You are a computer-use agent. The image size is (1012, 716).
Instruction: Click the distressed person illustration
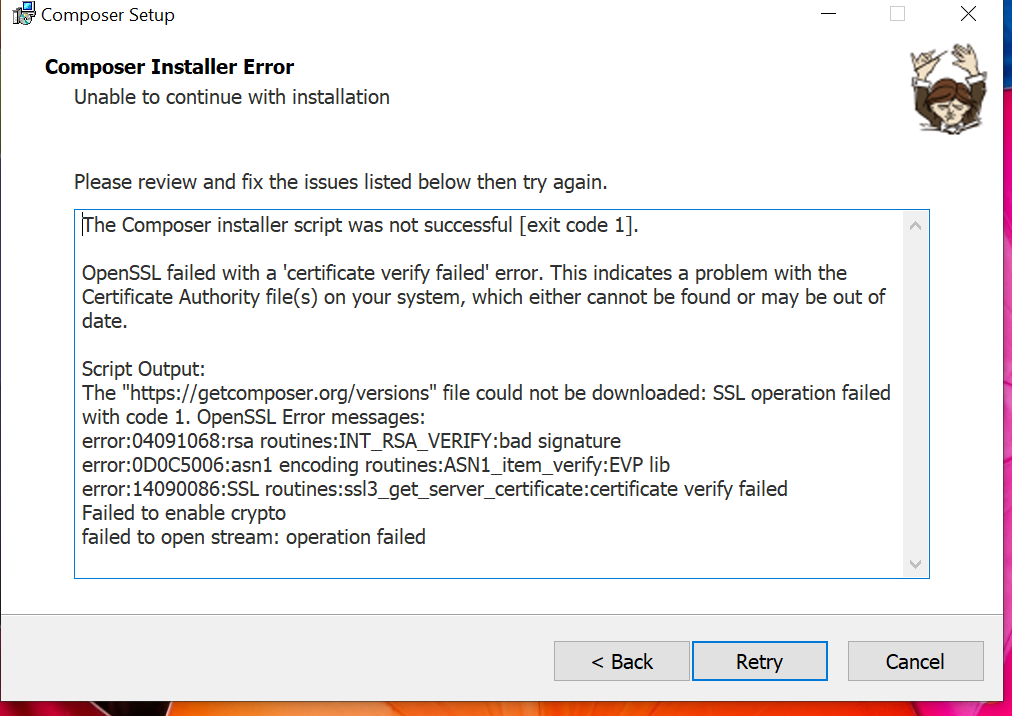[x=948, y=88]
